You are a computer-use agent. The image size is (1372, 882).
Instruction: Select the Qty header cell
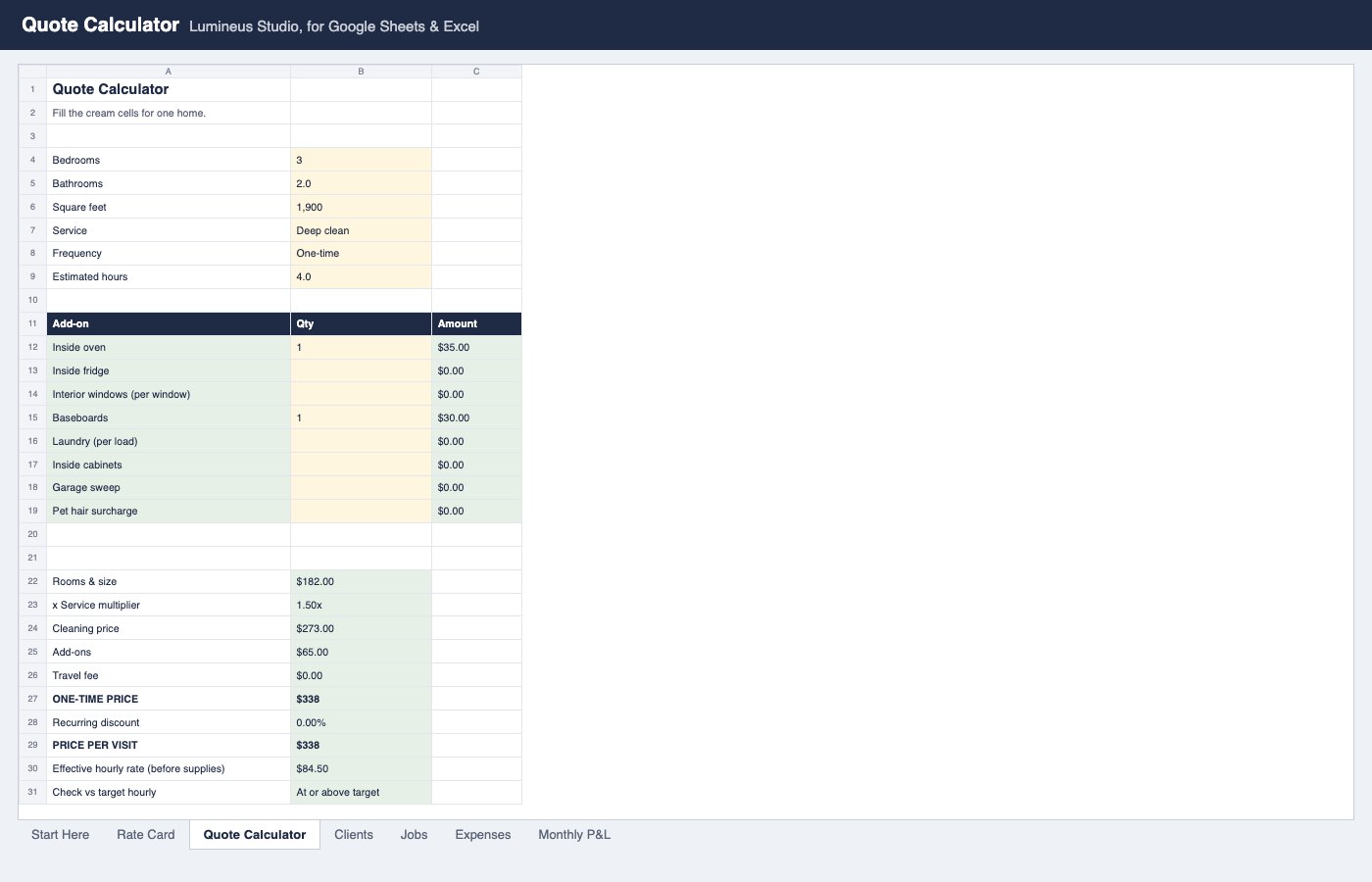click(x=361, y=323)
